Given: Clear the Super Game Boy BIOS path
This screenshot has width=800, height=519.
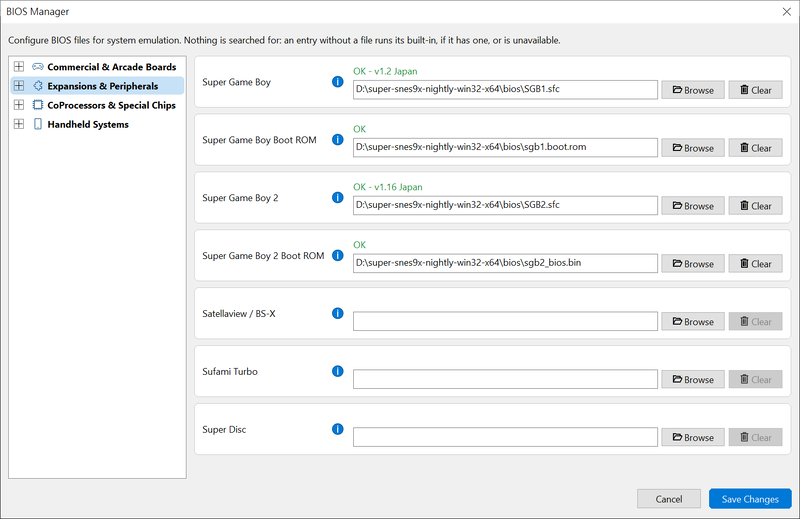Looking at the screenshot, I should [755, 90].
